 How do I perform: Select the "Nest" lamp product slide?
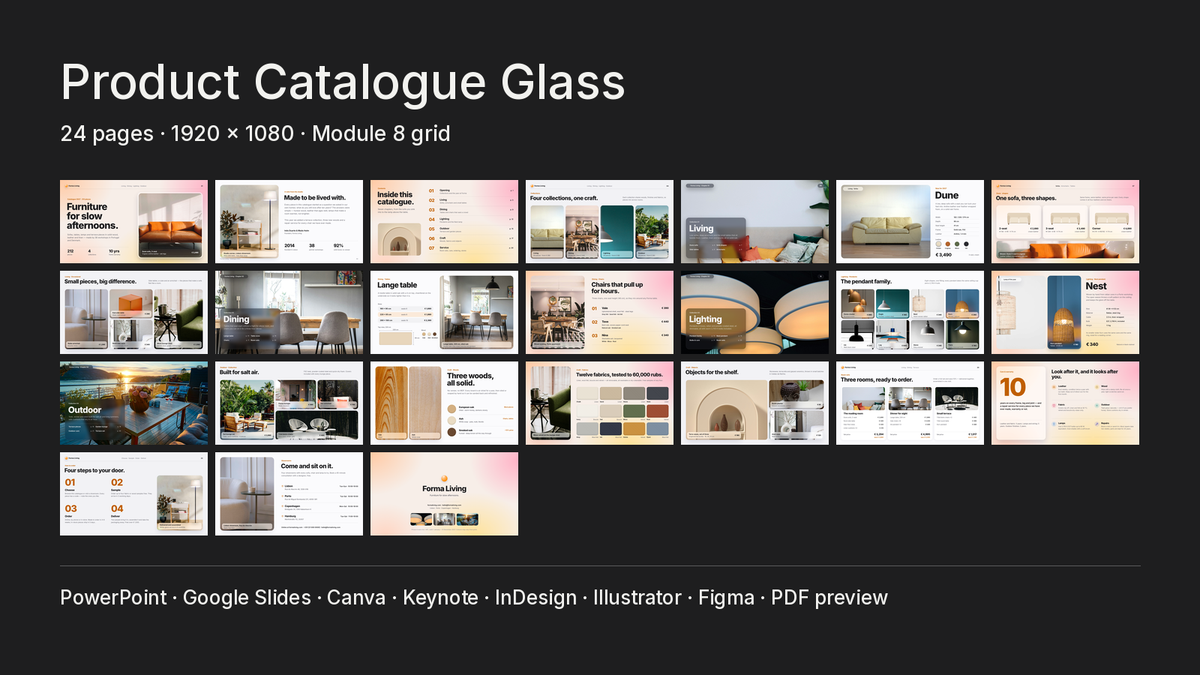pyautogui.click(x=1065, y=312)
